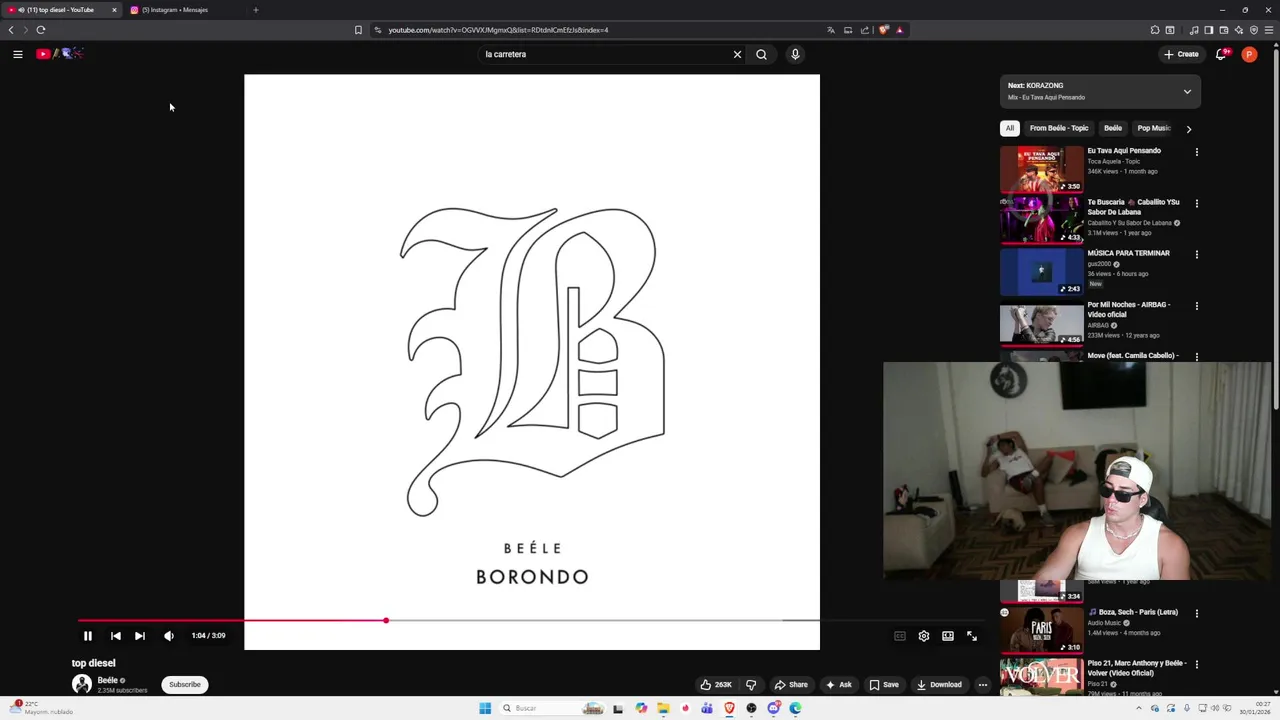Dislike the video

click(751, 685)
